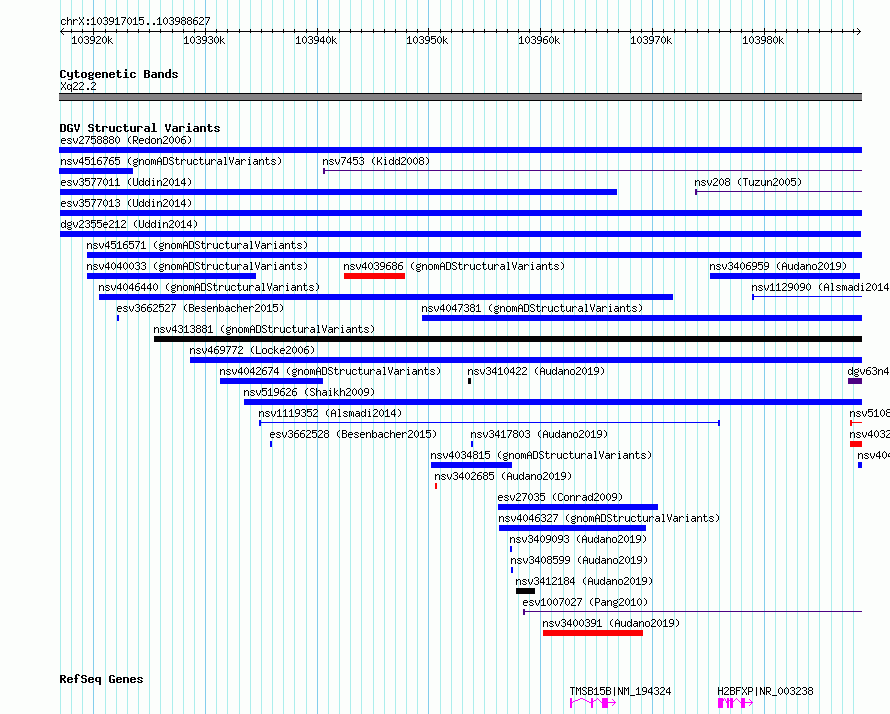Click dgv2355e212 (Uddin2014) label
The width and height of the screenshot is (890, 714).
point(129,224)
